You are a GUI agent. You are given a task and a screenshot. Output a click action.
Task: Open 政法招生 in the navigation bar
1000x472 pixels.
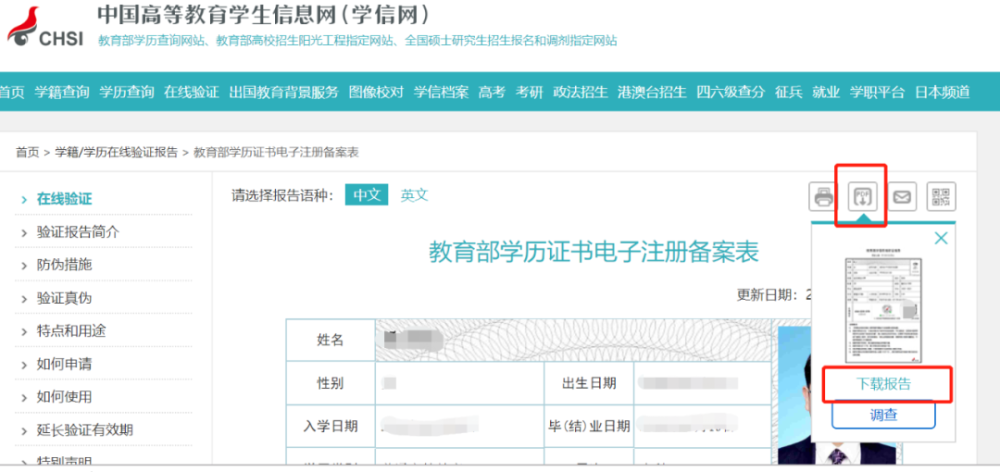(x=580, y=92)
